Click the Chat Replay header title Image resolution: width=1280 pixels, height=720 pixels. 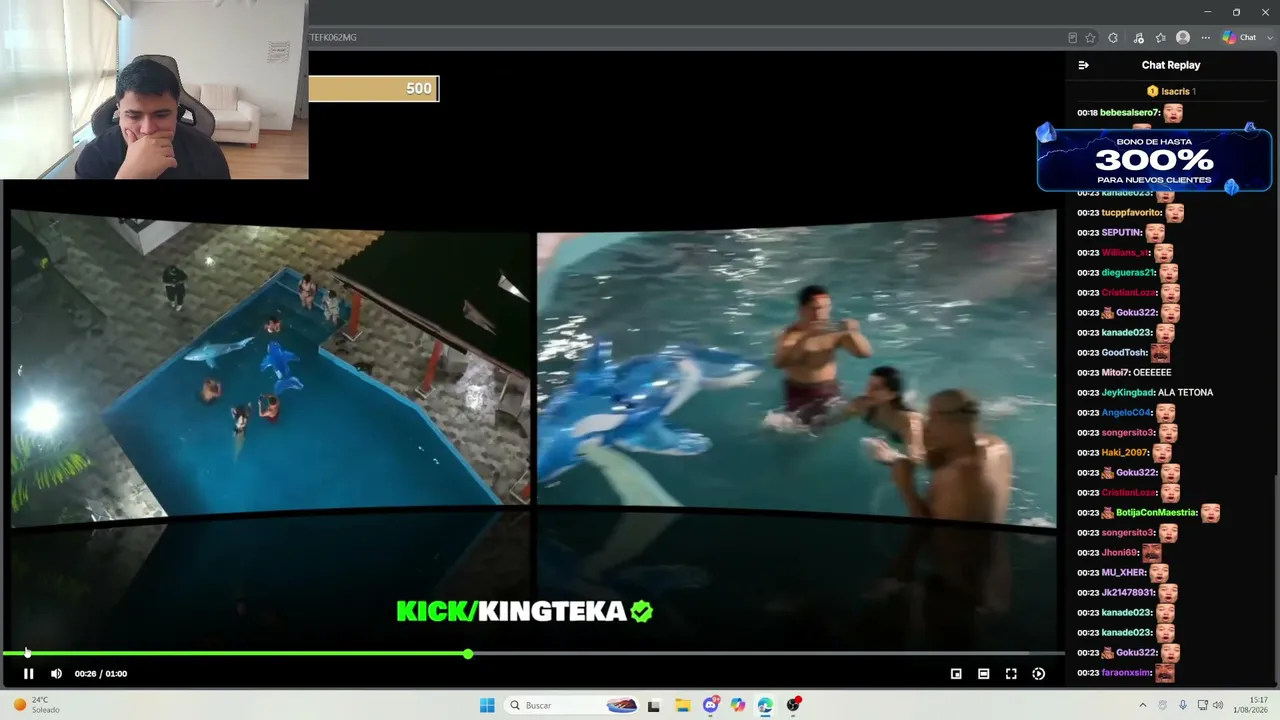[1171, 65]
